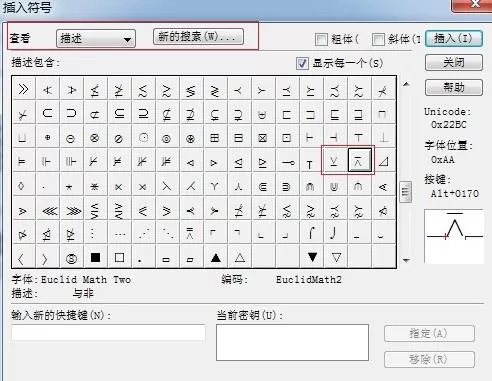
Task: Click the Unicode value 0x22BC
Action: (449, 125)
